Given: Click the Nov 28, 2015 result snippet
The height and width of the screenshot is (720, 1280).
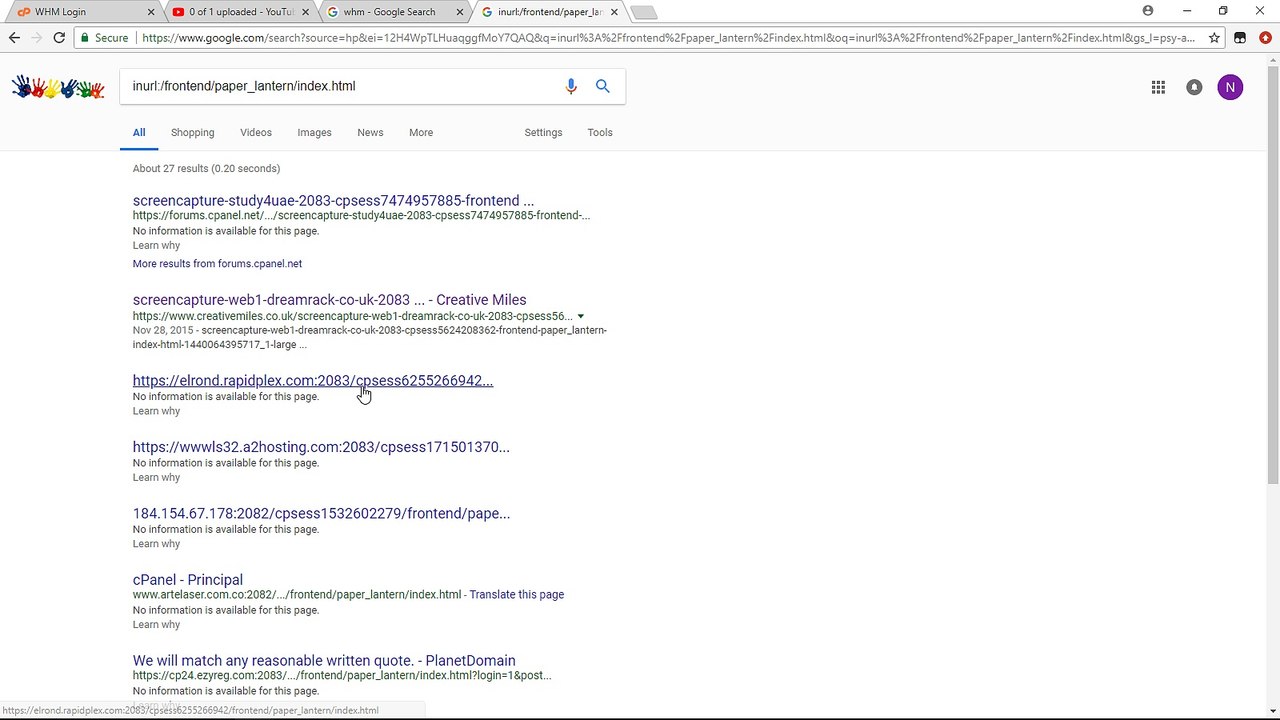Looking at the screenshot, I should tap(370, 338).
